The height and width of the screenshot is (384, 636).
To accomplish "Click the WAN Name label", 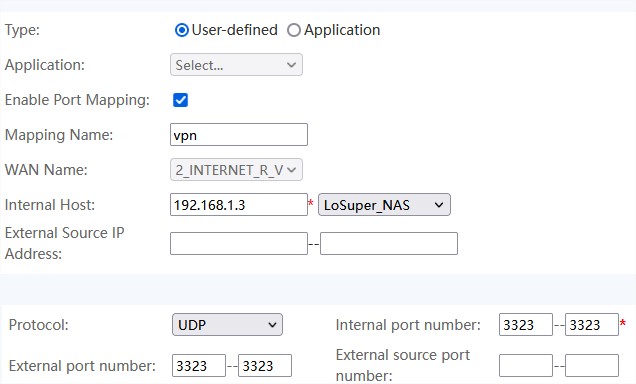I will [x=46, y=169].
